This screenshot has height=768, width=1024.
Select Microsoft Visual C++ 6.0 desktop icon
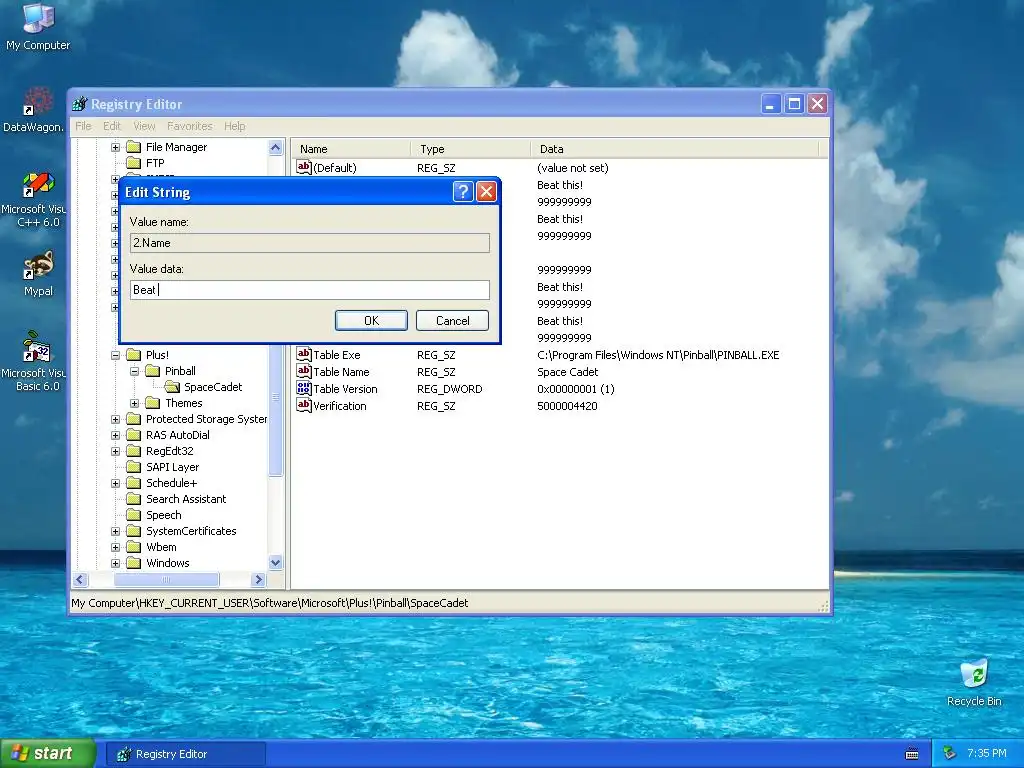tap(34, 200)
